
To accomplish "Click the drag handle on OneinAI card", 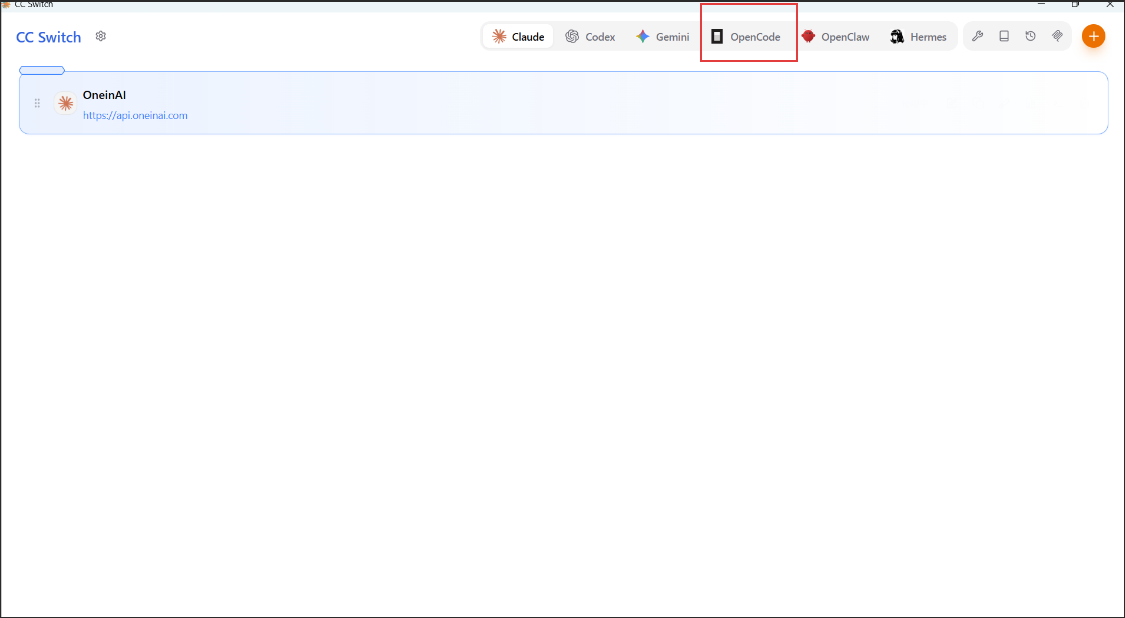I will tap(37, 103).
